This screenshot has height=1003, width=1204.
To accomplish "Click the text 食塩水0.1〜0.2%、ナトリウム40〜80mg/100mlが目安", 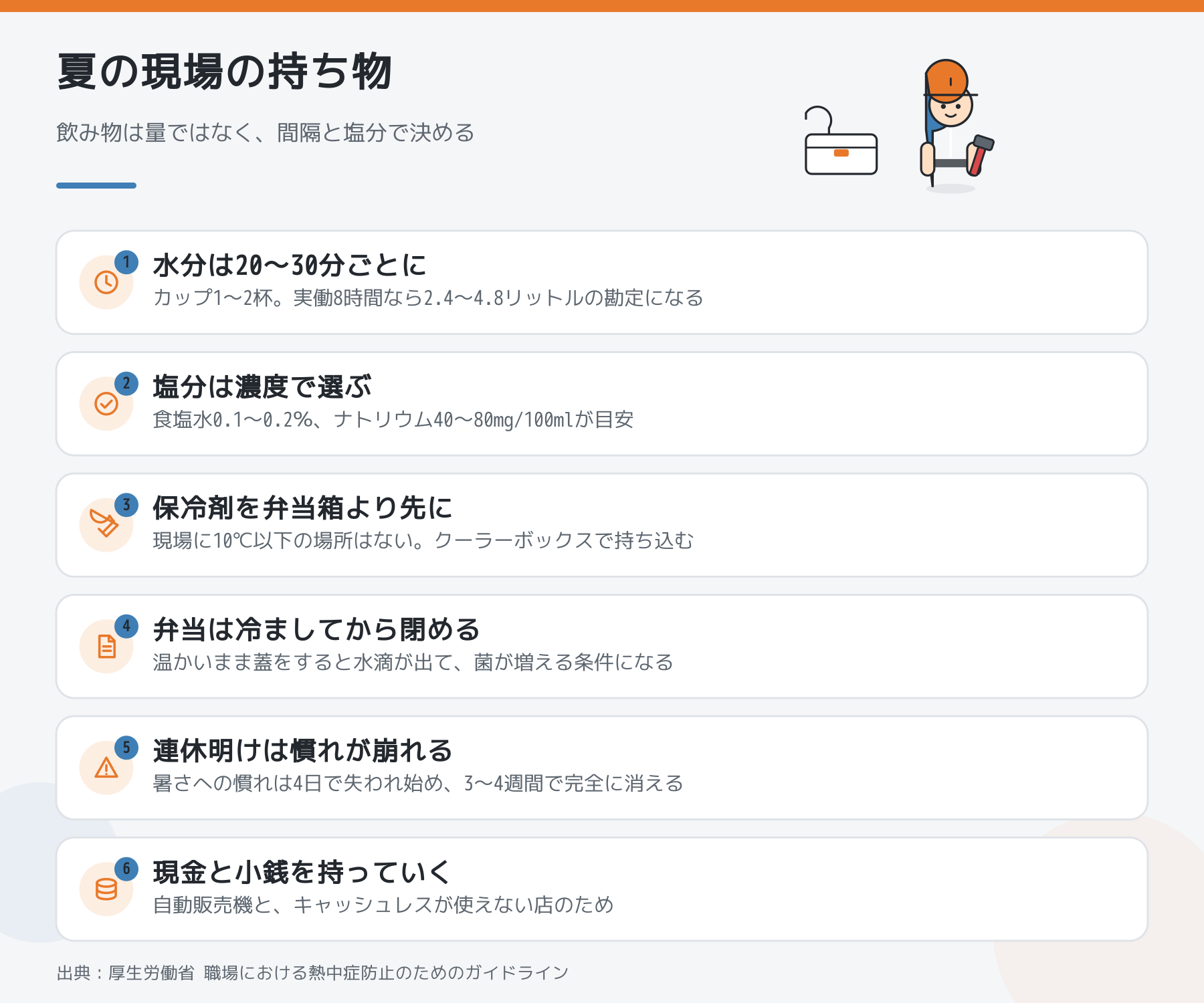I will (x=393, y=419).
